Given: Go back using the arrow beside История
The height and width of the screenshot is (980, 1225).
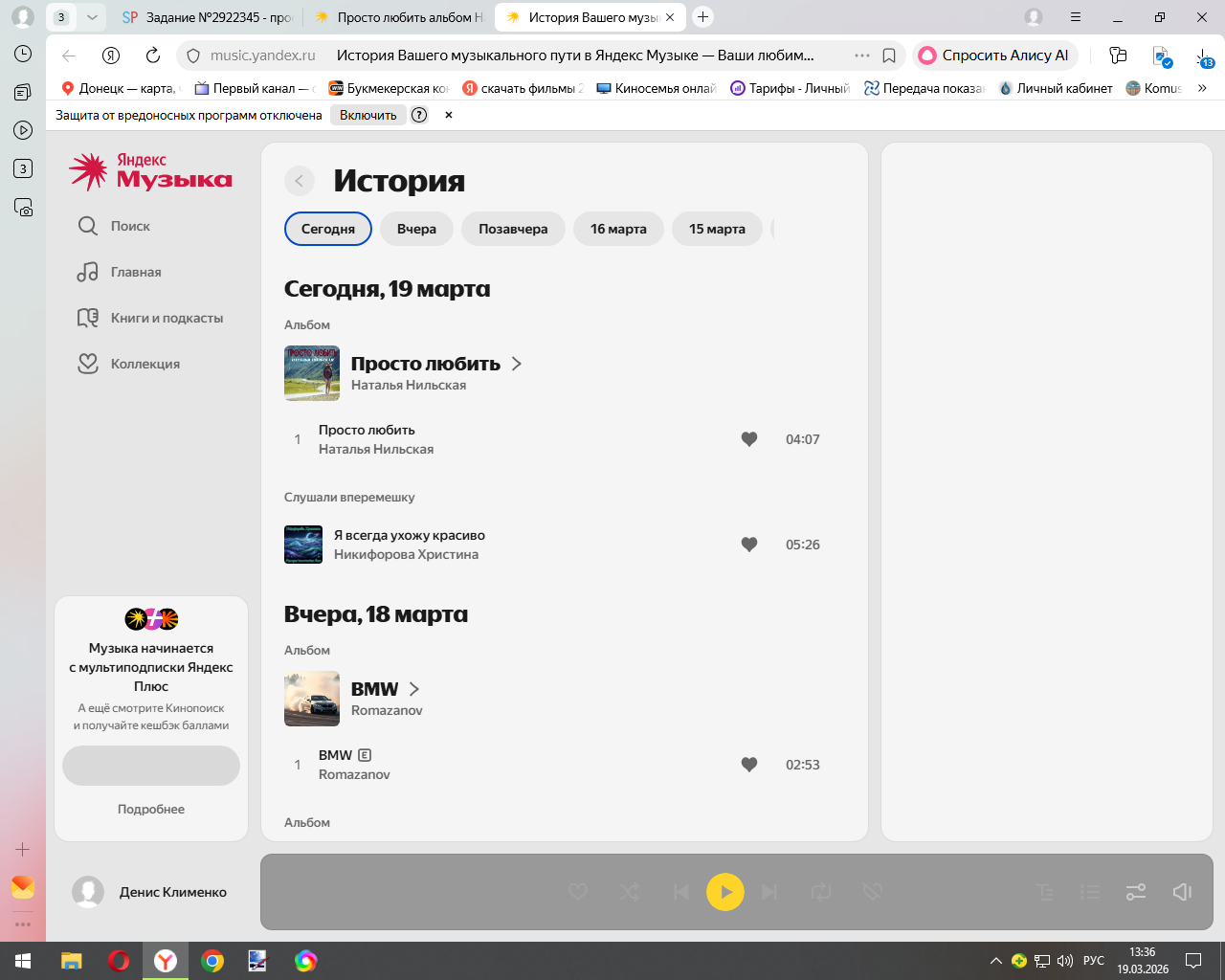Looking at the screenshot, I should pos(299,180).
